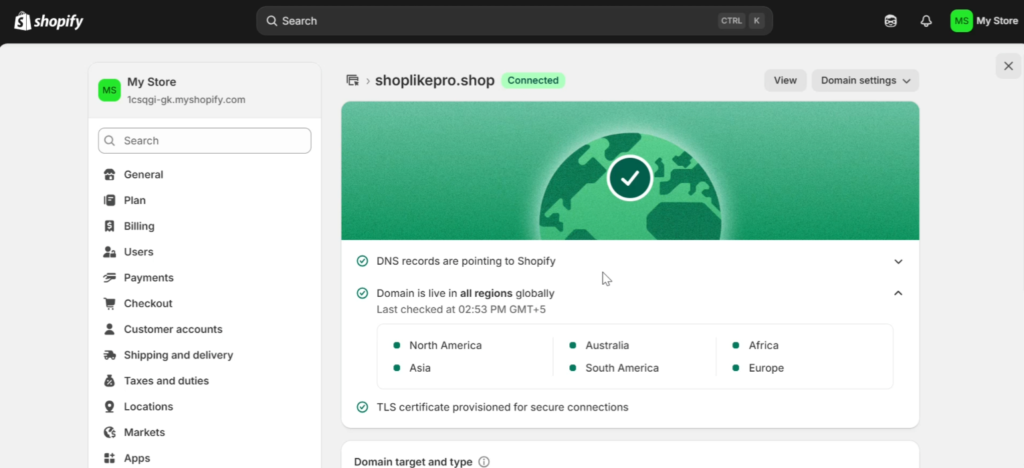Click the info icon next to Domain target and type
The width and height of the screenshot is (1024, 468).
[x=484, y=461]
